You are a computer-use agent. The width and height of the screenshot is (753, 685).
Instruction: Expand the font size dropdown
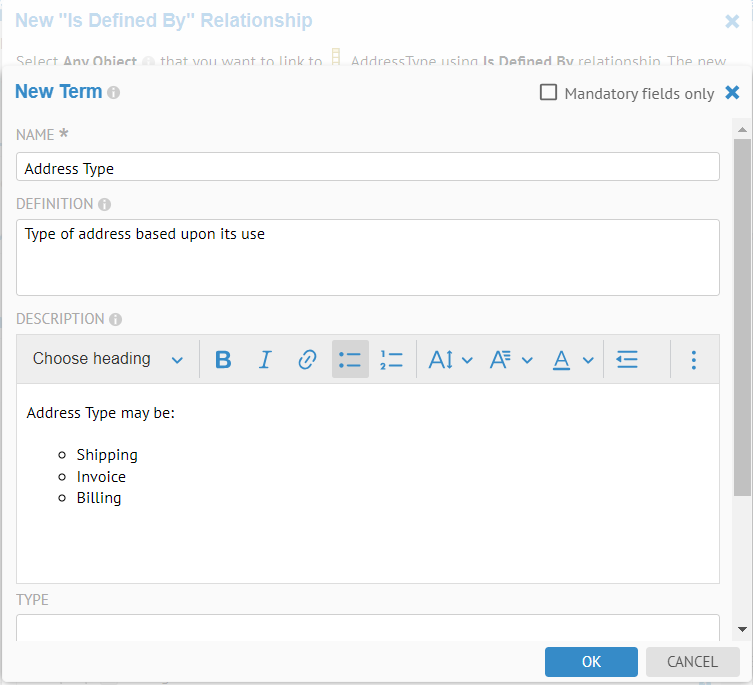tap(450, 359)
